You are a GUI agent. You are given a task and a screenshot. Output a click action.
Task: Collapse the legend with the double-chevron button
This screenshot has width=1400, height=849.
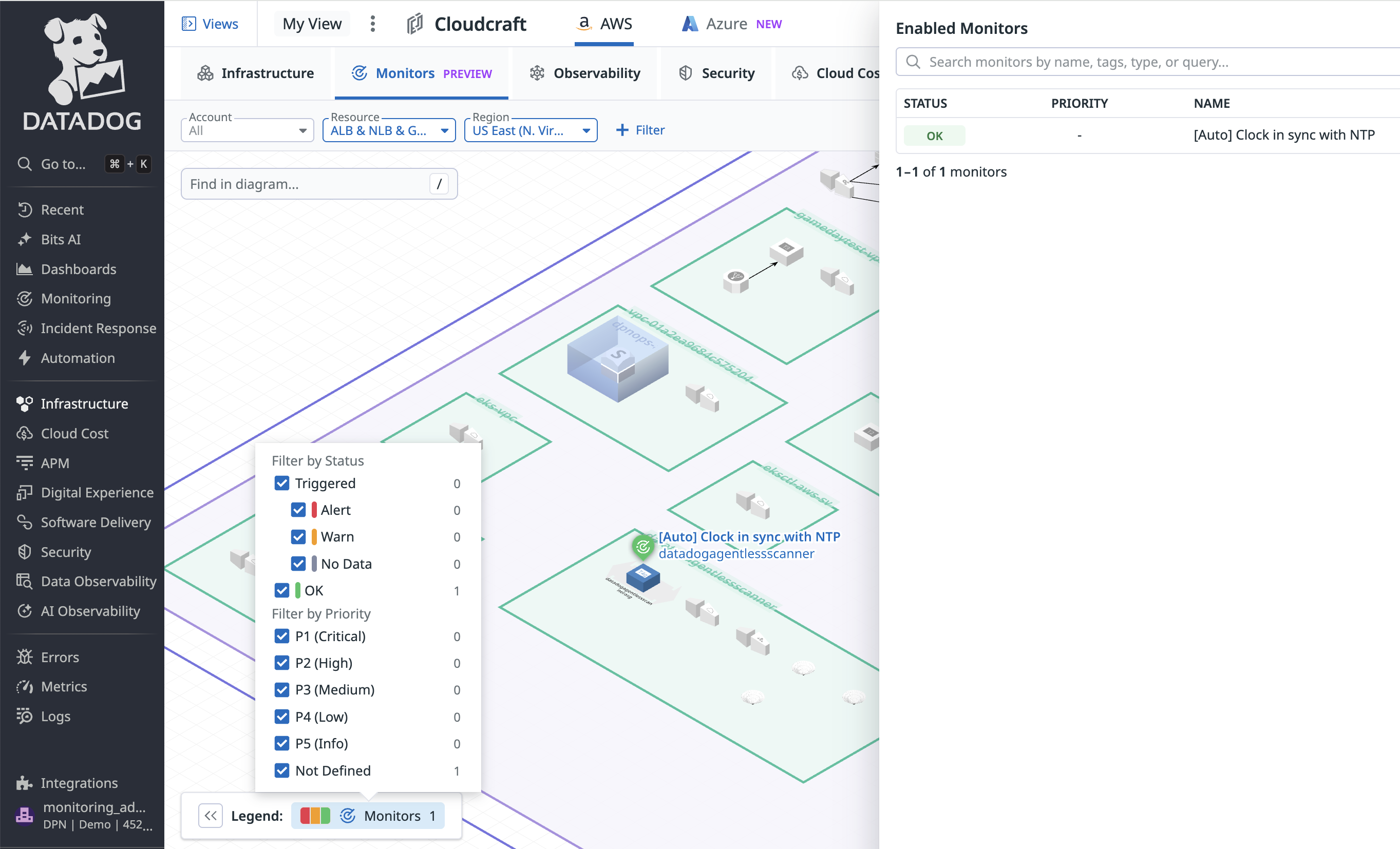tap(210, 816)
